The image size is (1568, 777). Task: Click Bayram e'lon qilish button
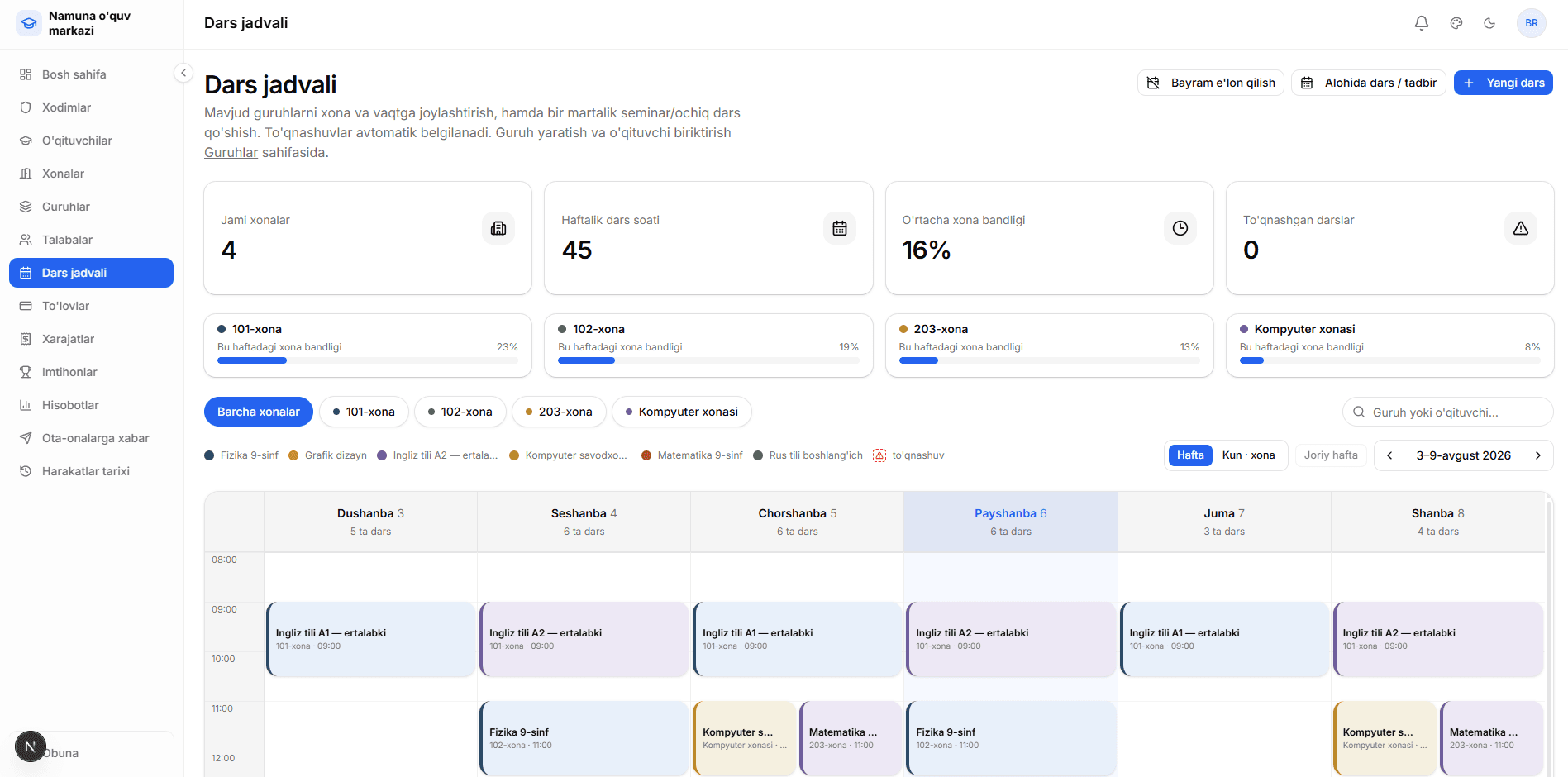pos(1211,83)
